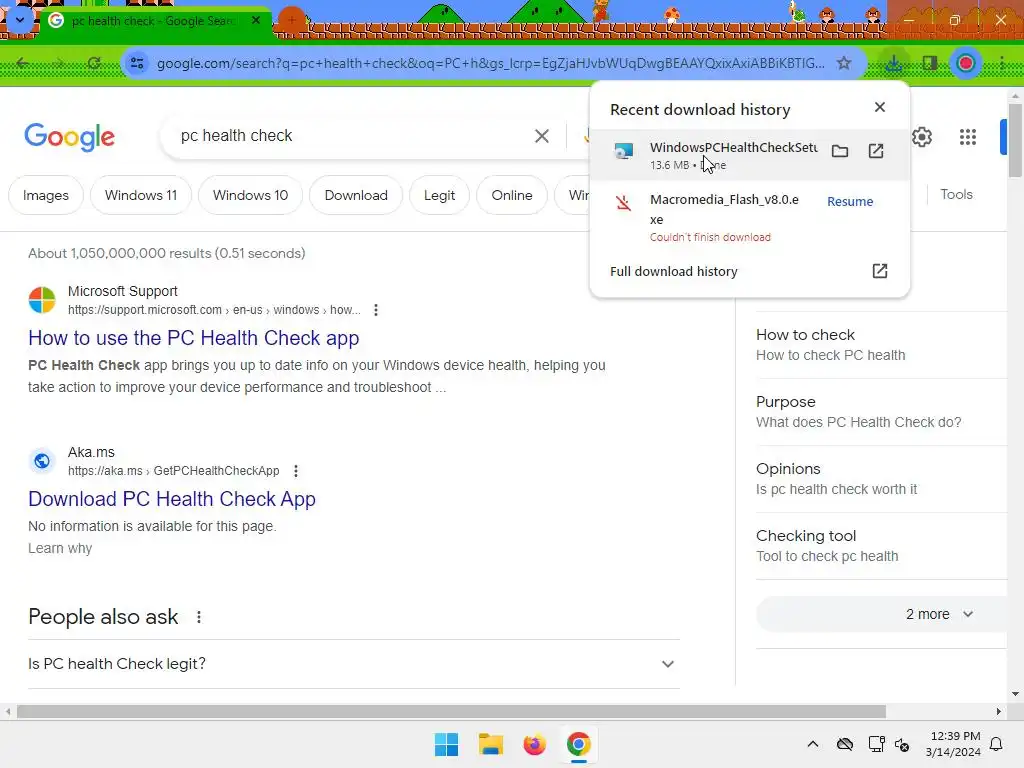Close Recent download history popup

880,107
